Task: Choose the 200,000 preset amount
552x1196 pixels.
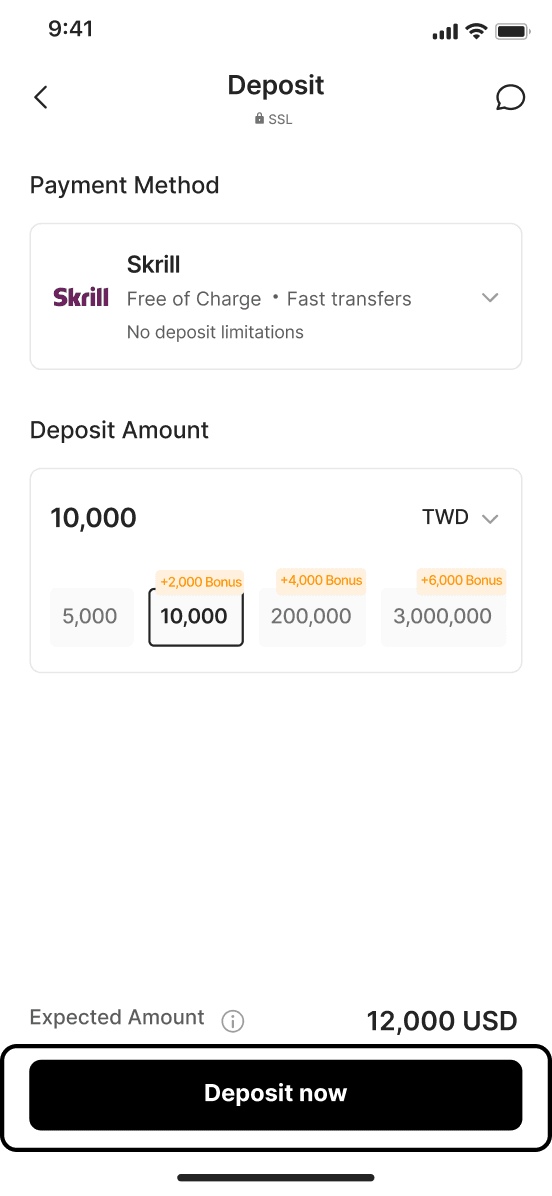Action: [312, 616]
